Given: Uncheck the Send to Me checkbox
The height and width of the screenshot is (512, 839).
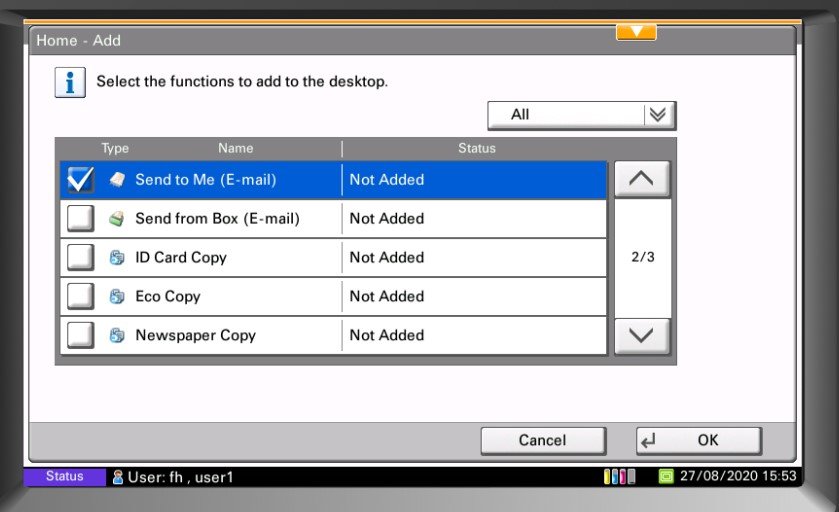Looking at the screenshot, I should click(80, 180).
